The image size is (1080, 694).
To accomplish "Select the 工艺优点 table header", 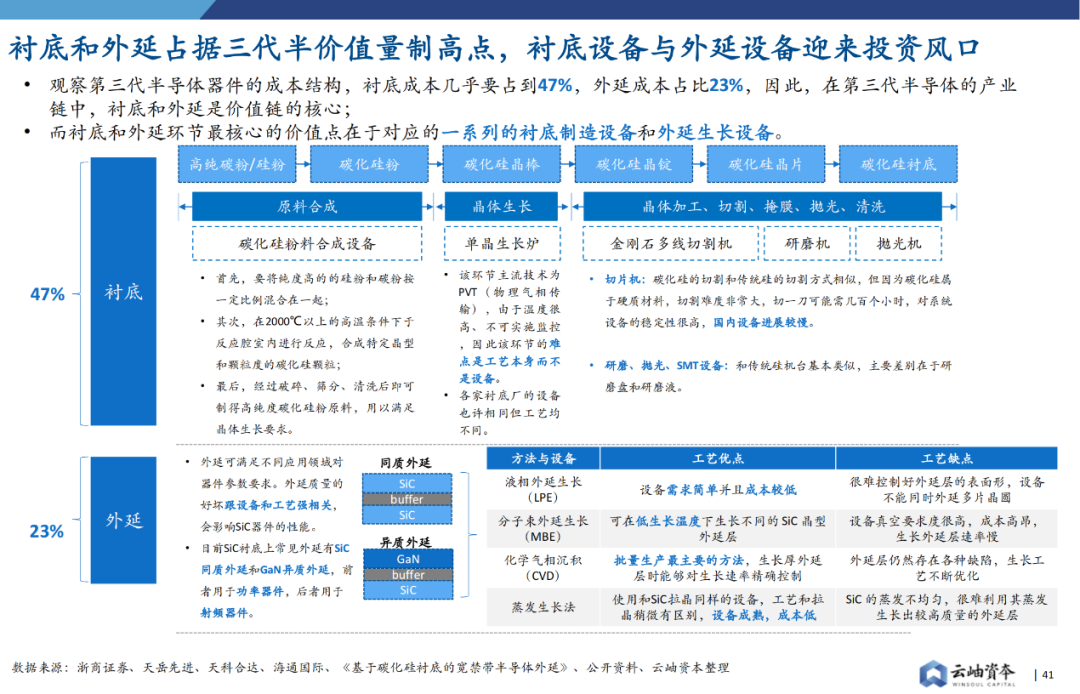I will (x=718, y=458).
